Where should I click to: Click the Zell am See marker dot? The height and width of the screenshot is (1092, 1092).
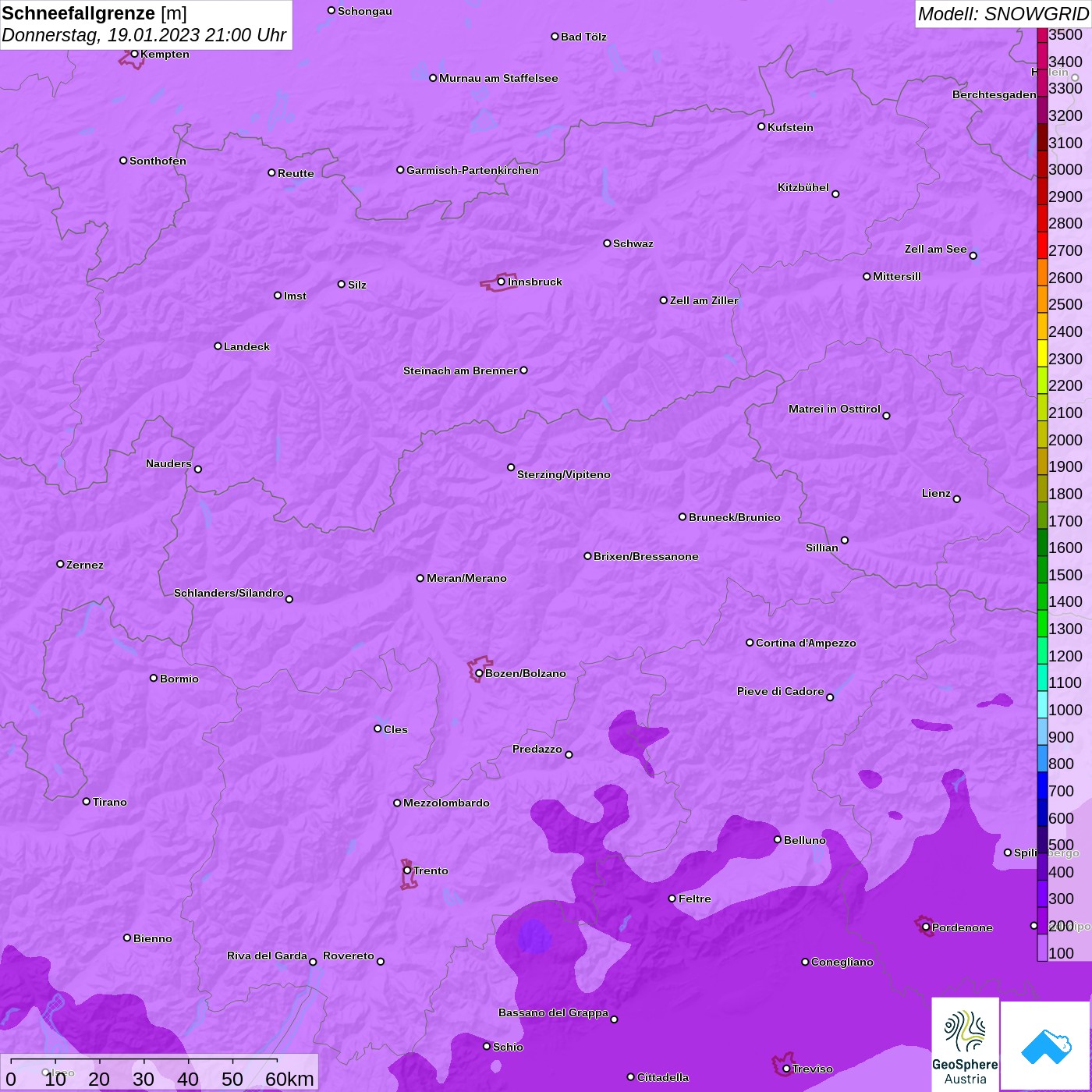point(973,255)
